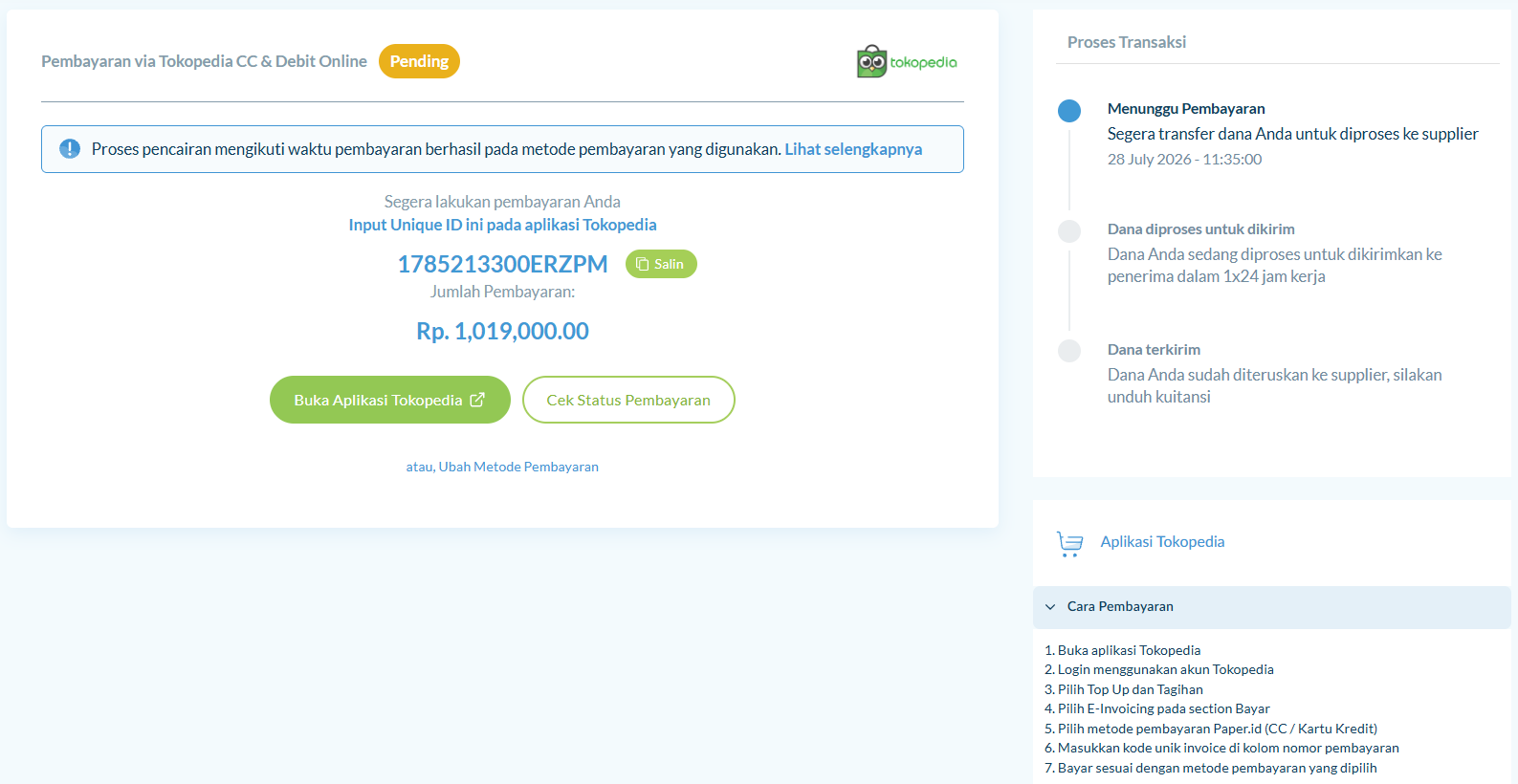
Task: Click step 3 Pilih Top Up dan Tagihan
Action: [1123, 689]
